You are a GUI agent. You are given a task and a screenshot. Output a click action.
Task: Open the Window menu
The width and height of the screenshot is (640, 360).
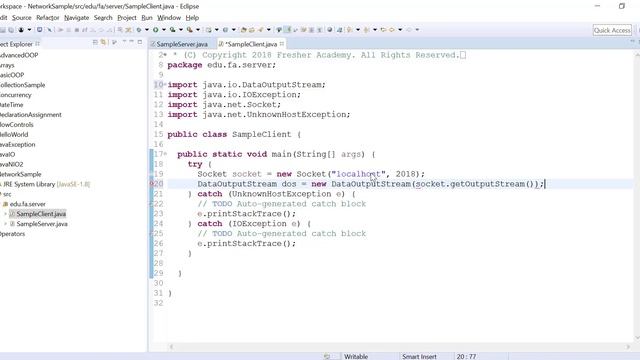(169, 18)
